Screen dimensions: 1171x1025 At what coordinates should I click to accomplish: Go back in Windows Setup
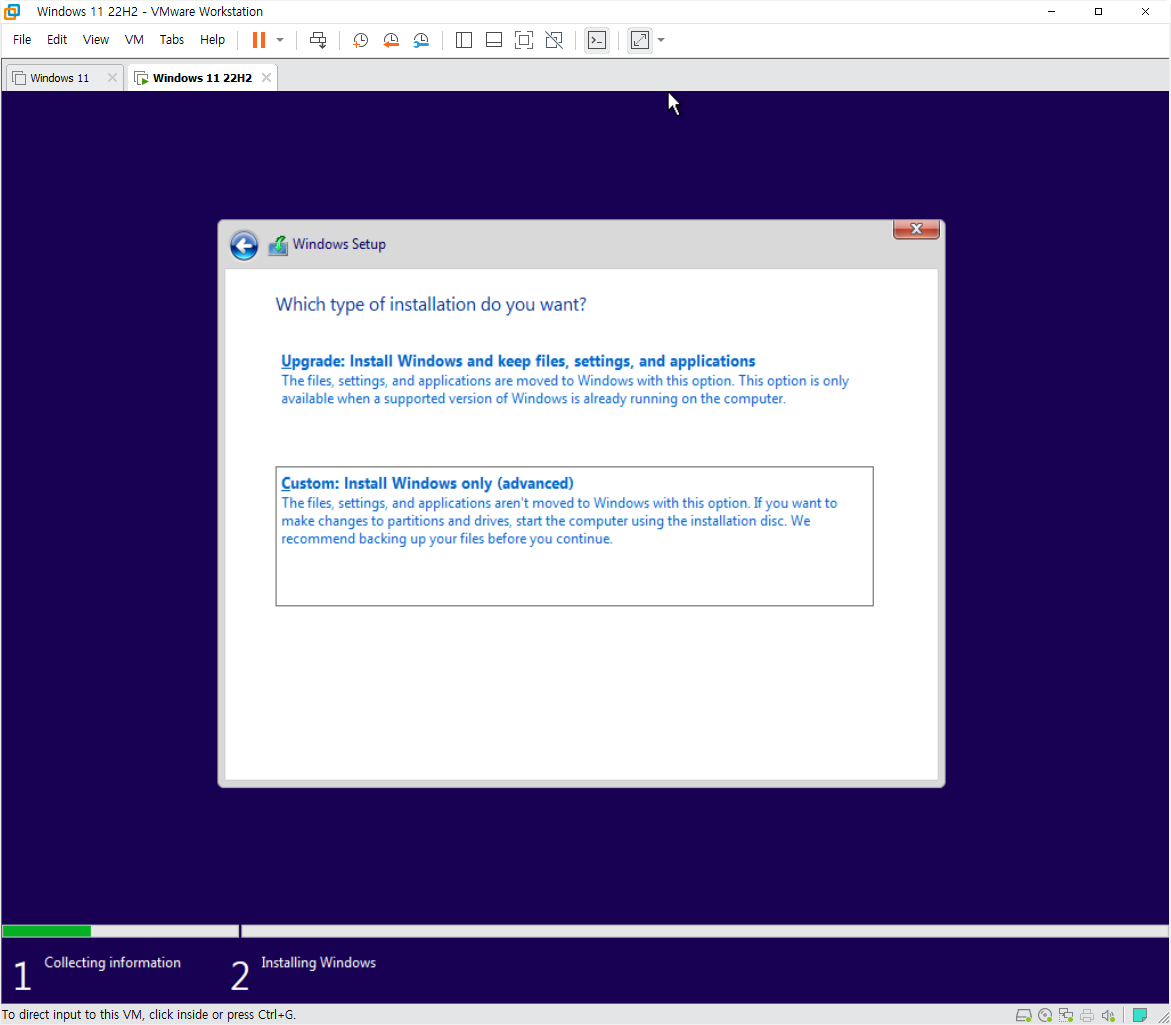tap(243, 245)
